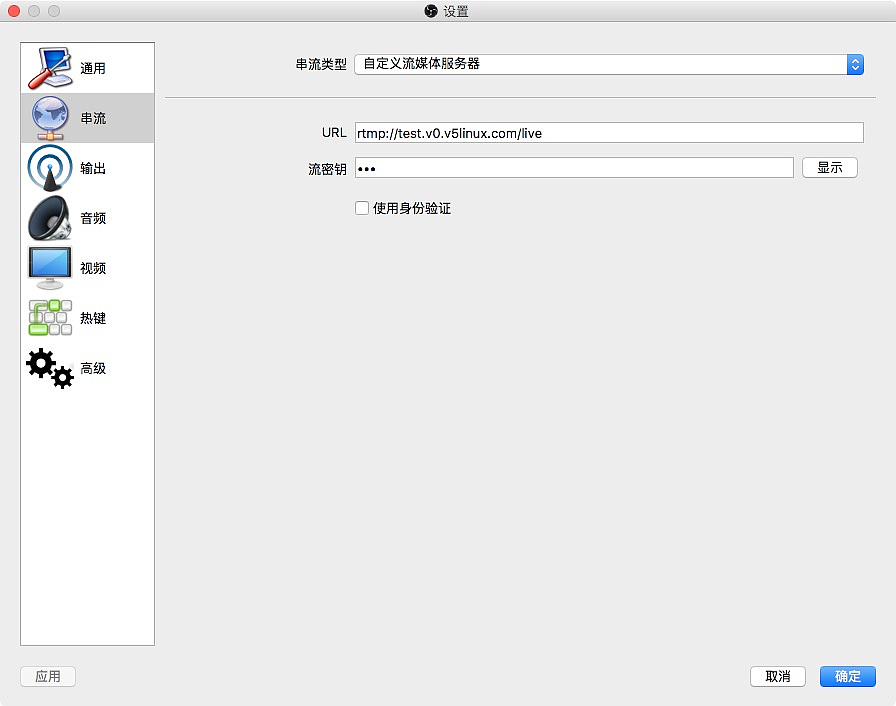The height and width of the screenshot is (706, 896).
Task: Click the Audio (音频) speaker icon
Action: (50, 218)
